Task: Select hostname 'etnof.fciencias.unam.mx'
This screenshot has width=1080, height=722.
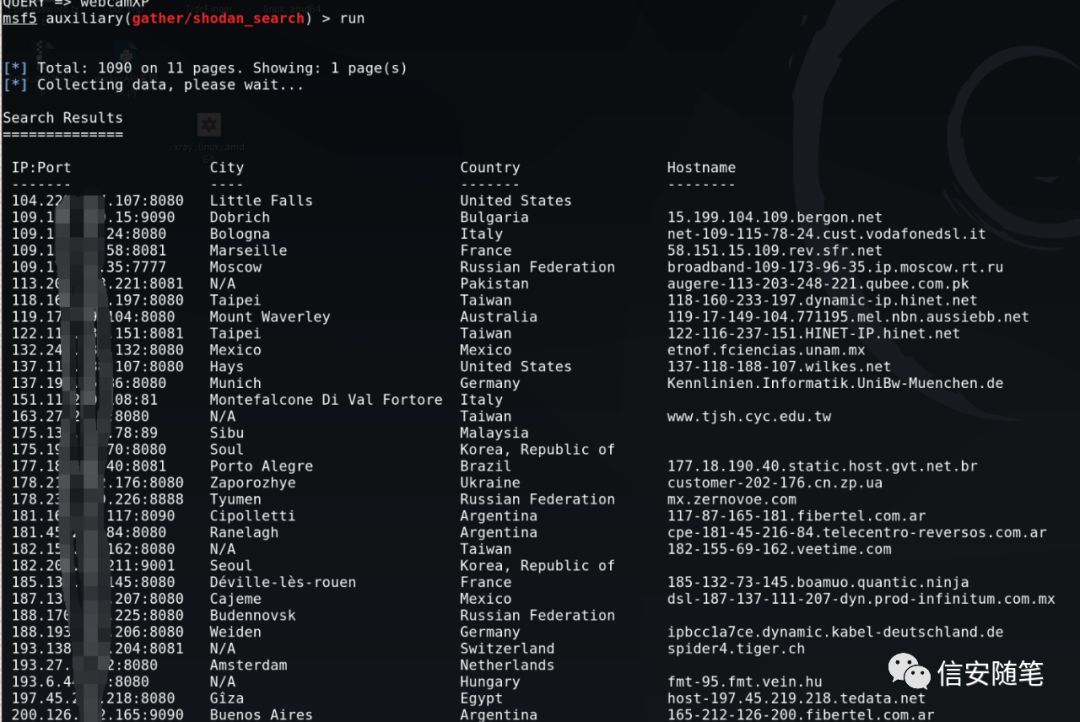Action: [766, 349]
